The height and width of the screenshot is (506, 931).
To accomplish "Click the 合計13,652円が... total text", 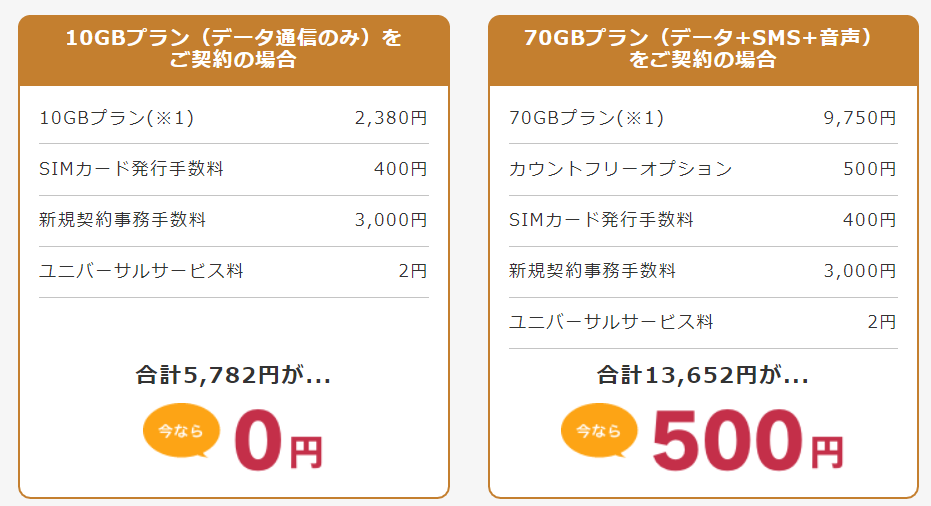I will (x=703, y=376).
